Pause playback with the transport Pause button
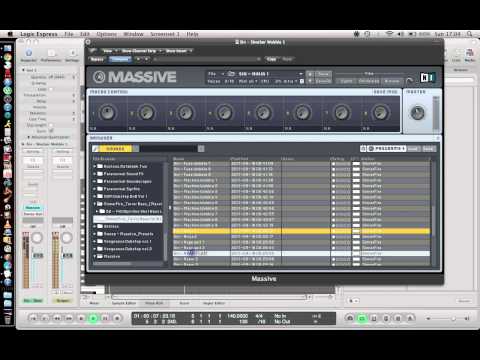The width and height of the screenshot is (480, 360). [105, 318]
